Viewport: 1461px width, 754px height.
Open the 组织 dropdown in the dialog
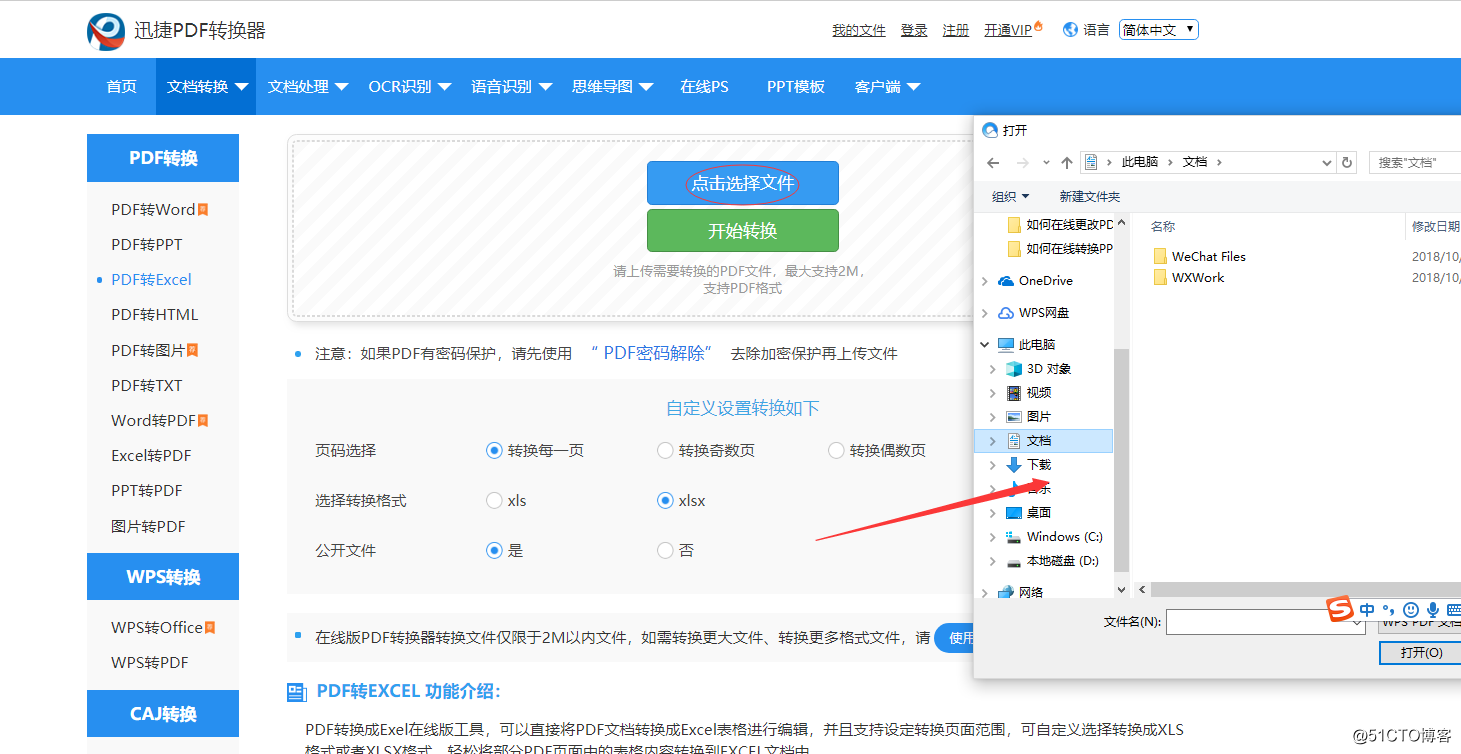point(1010,196)
